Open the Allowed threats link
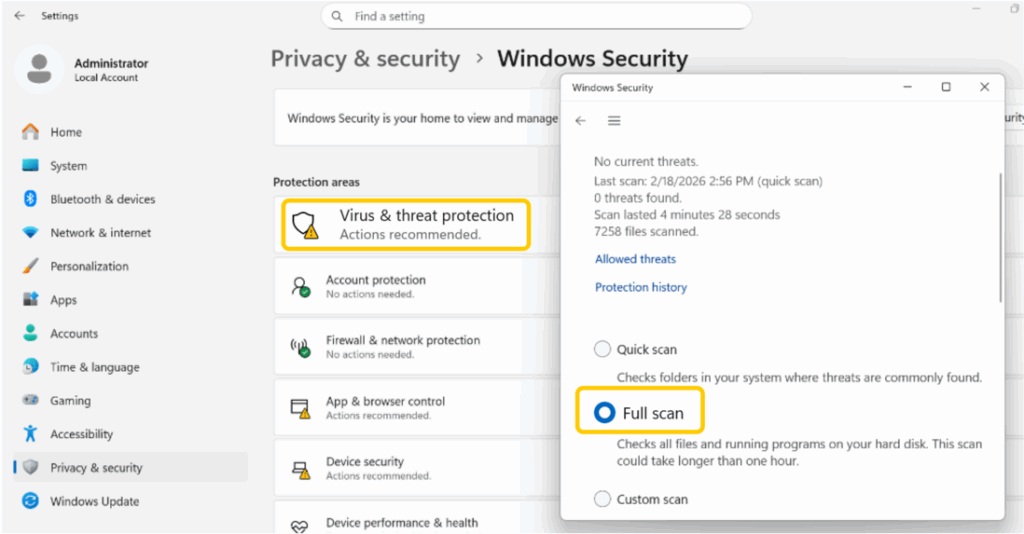 tap(635, 259)
